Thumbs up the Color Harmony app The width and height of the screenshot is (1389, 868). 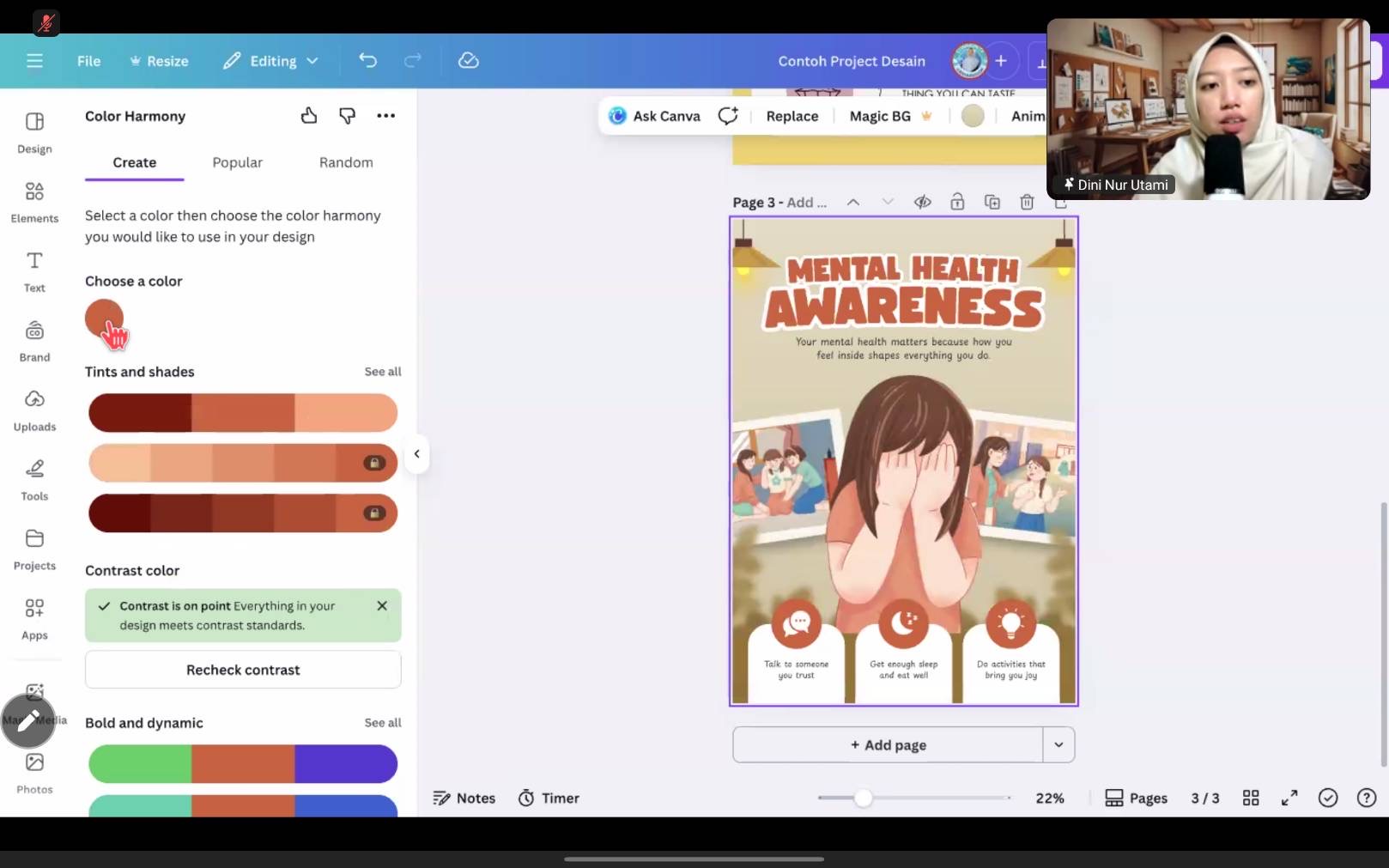click(x=309, y=116)
